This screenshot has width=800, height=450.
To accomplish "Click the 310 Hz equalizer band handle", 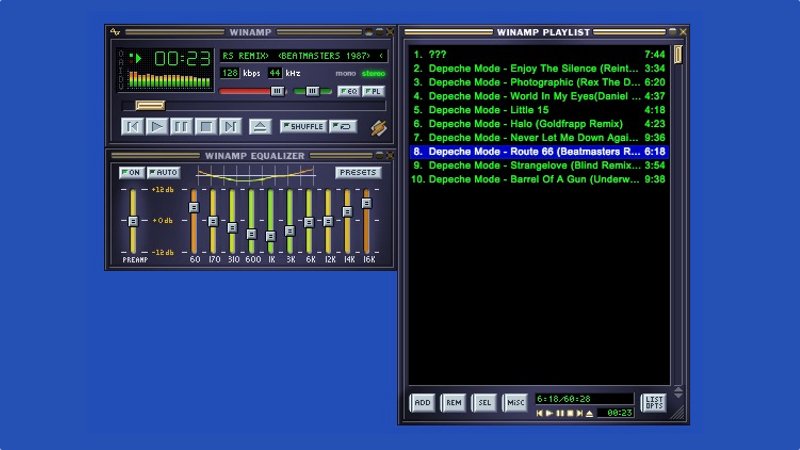I will click(x=232, y=228).
